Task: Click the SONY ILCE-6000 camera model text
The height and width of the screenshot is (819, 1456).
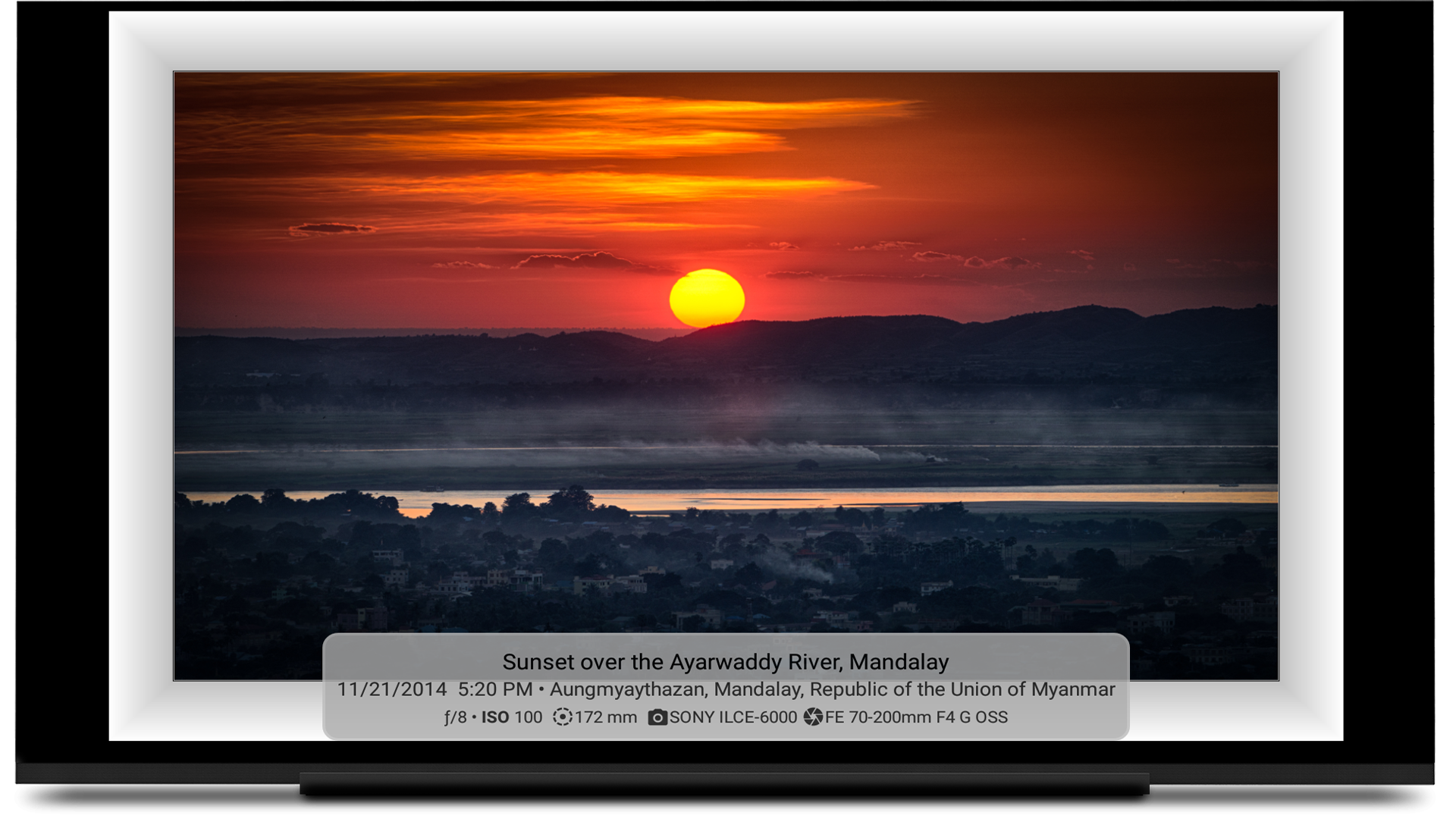Action: coord(733,717)
